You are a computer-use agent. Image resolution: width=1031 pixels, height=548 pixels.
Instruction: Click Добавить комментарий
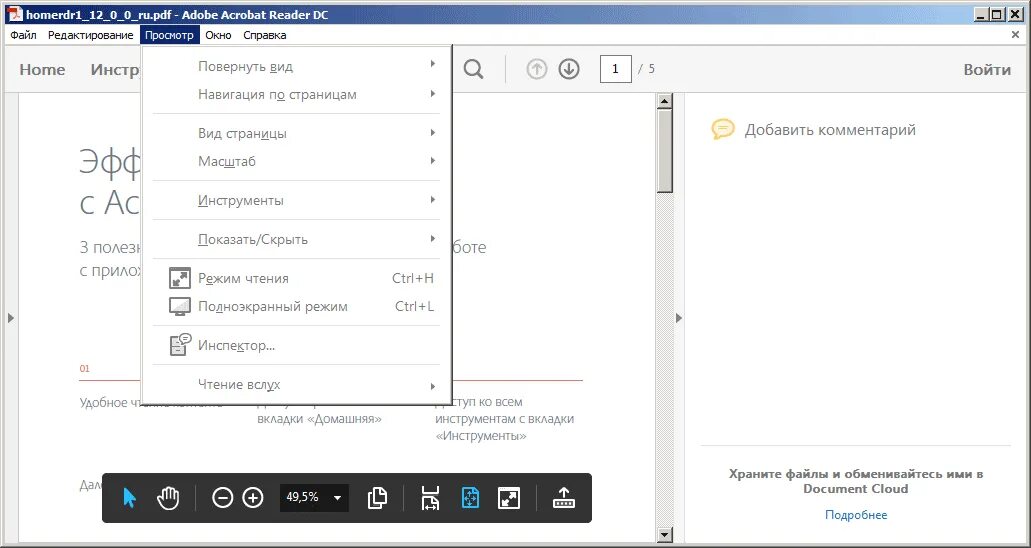830,130
